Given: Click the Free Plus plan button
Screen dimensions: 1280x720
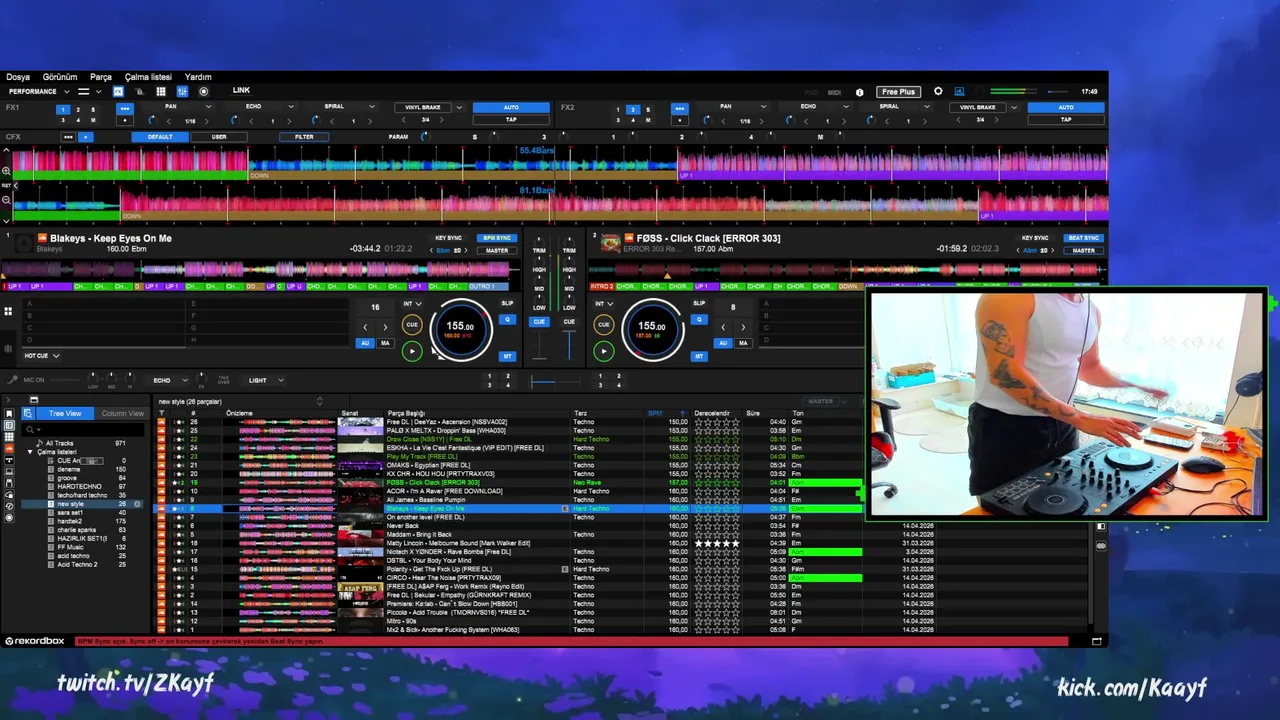Looking at the screenshot, I should point(898,92).
